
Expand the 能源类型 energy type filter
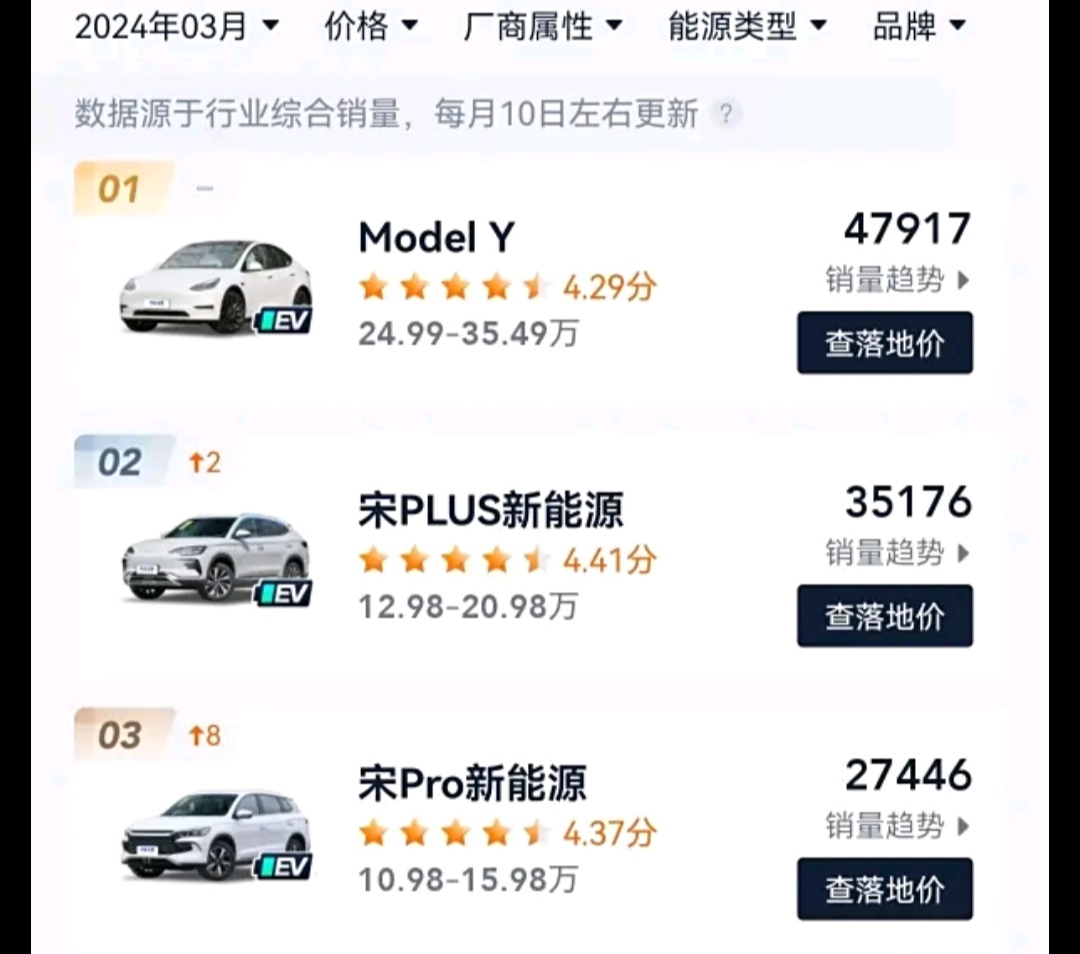tap(747, 26)
